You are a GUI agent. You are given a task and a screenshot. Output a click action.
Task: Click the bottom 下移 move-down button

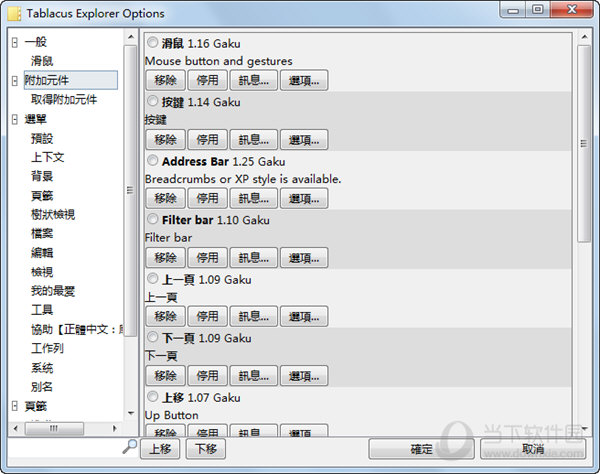click(x=205, y=449)
